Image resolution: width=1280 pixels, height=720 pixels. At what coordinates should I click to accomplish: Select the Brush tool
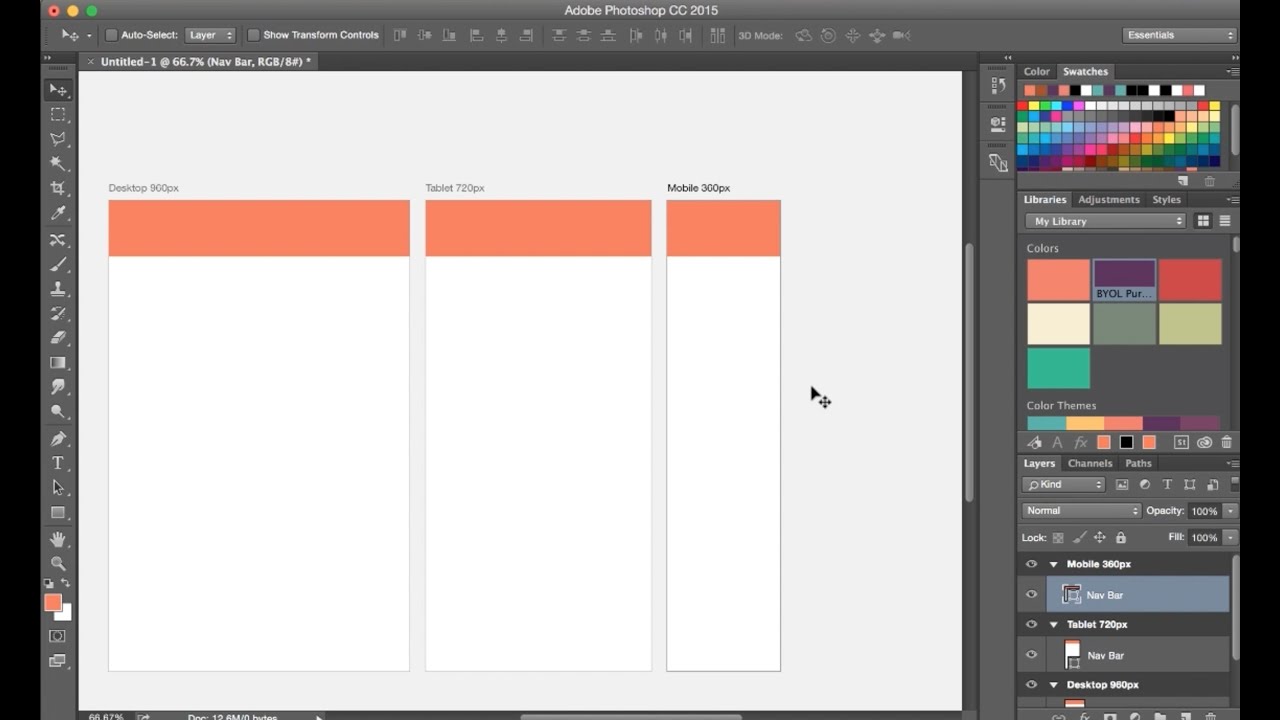point(58,264)
